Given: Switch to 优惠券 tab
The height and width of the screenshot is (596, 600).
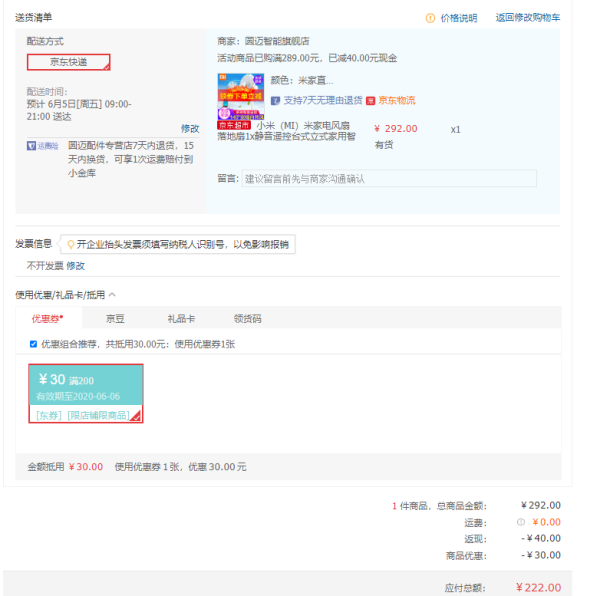Looking at the screenshot, I should point(47,318).
